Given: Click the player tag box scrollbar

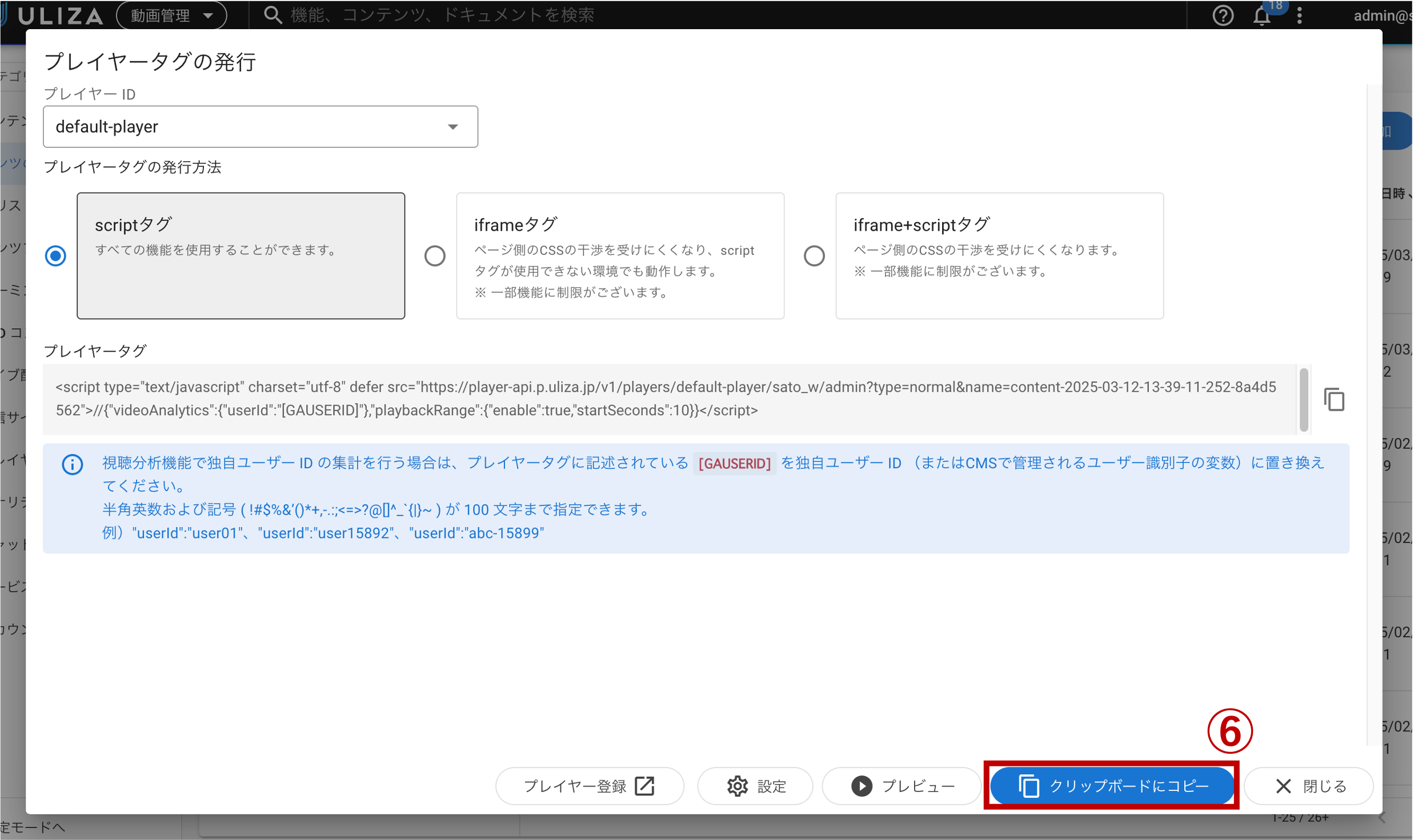Looking at the screenshot, I should tap(1304, 399).
